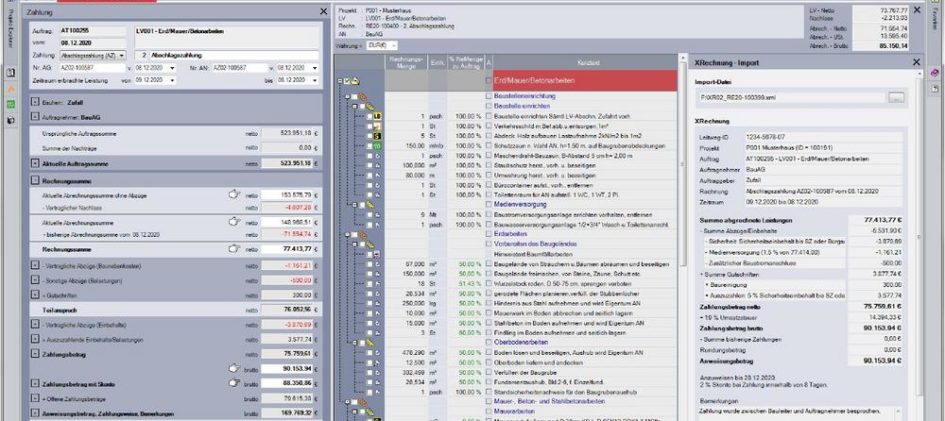
Task: Click the top document icon in left sidebar
Action: click(x=11, y=73)
